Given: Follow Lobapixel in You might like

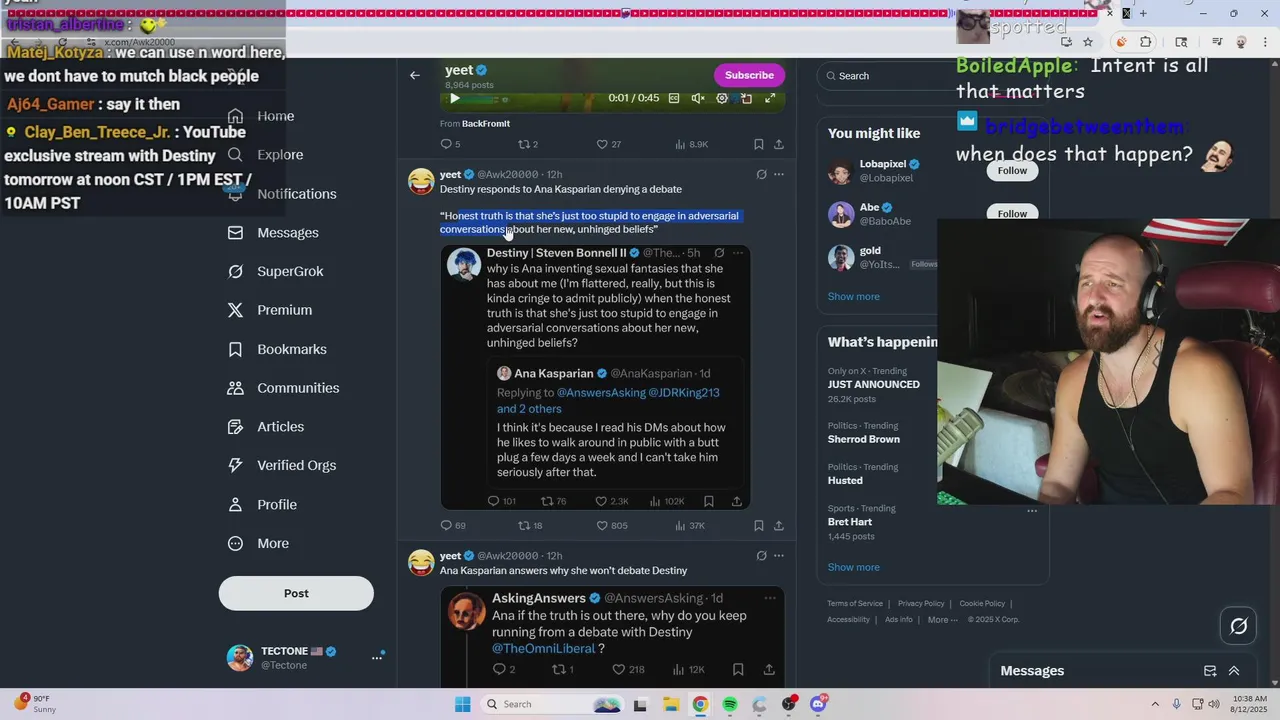Looking at the screenshot, I should (x=1012, y=170).
